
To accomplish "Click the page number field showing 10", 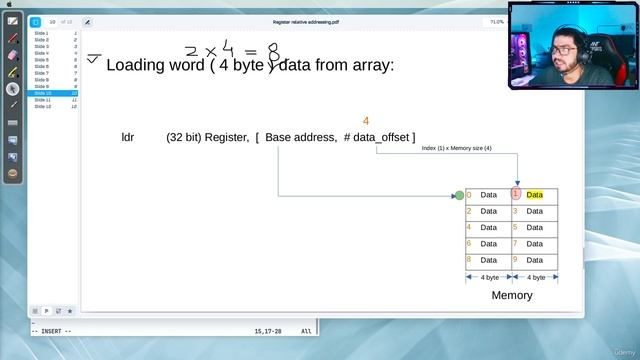I will (x=52, y=22).
